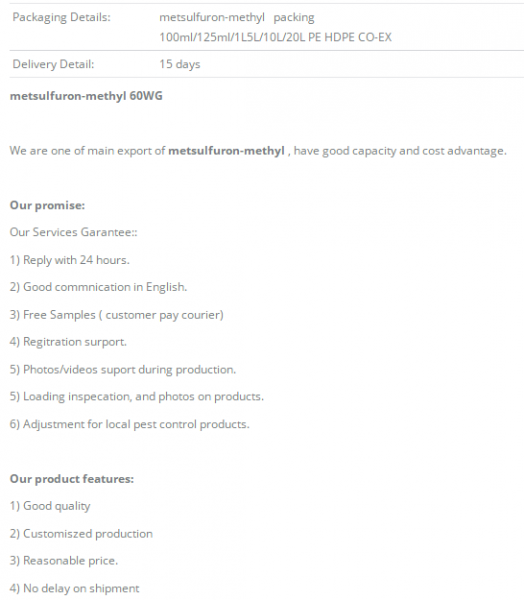The height and width of the screenshot is (600, 524).
Task: Click the No delay on shipment item
Action: pos(75,588)
